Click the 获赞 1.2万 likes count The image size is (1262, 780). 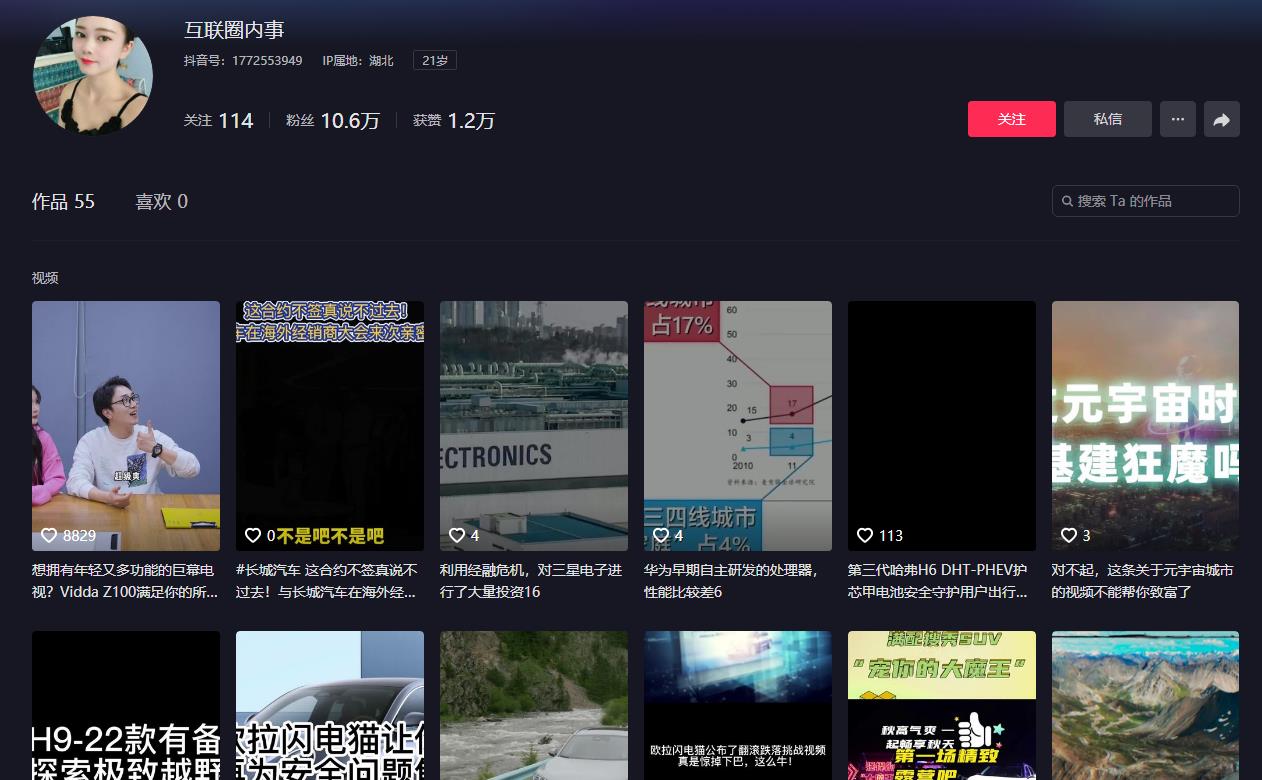pyautogui.click(x=454, y=120)
